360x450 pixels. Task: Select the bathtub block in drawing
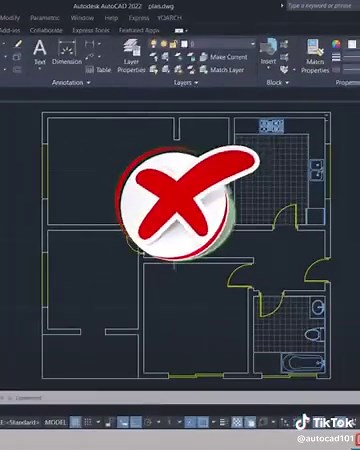click(x=303, y=364)
